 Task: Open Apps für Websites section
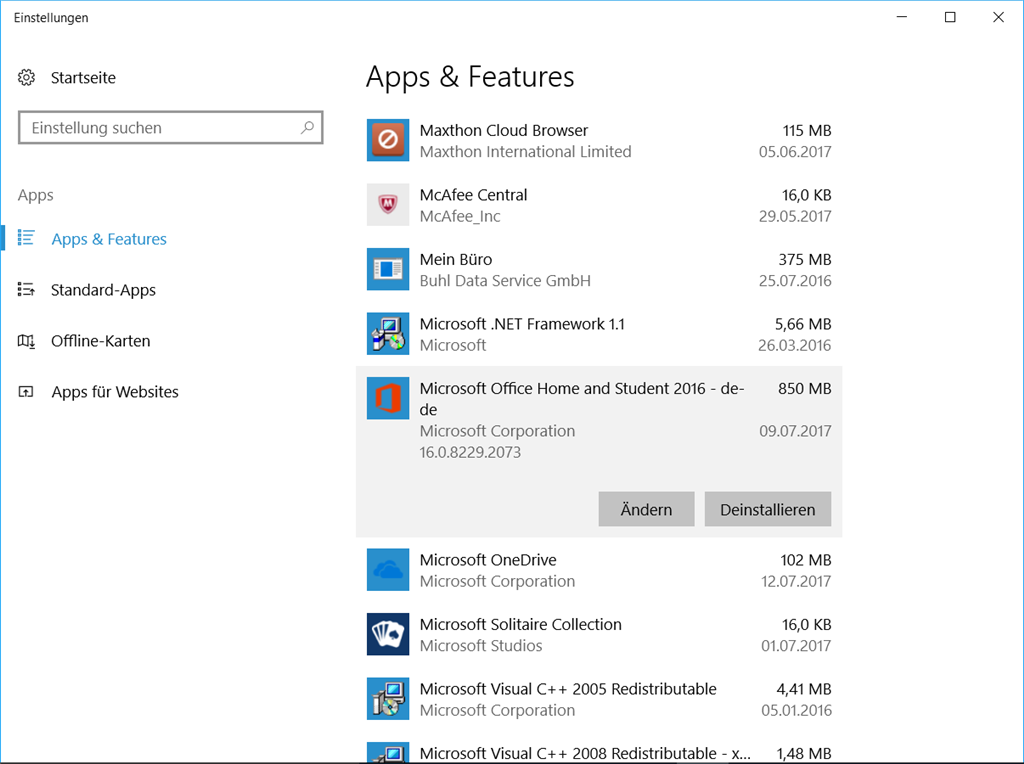pos(115,392)
